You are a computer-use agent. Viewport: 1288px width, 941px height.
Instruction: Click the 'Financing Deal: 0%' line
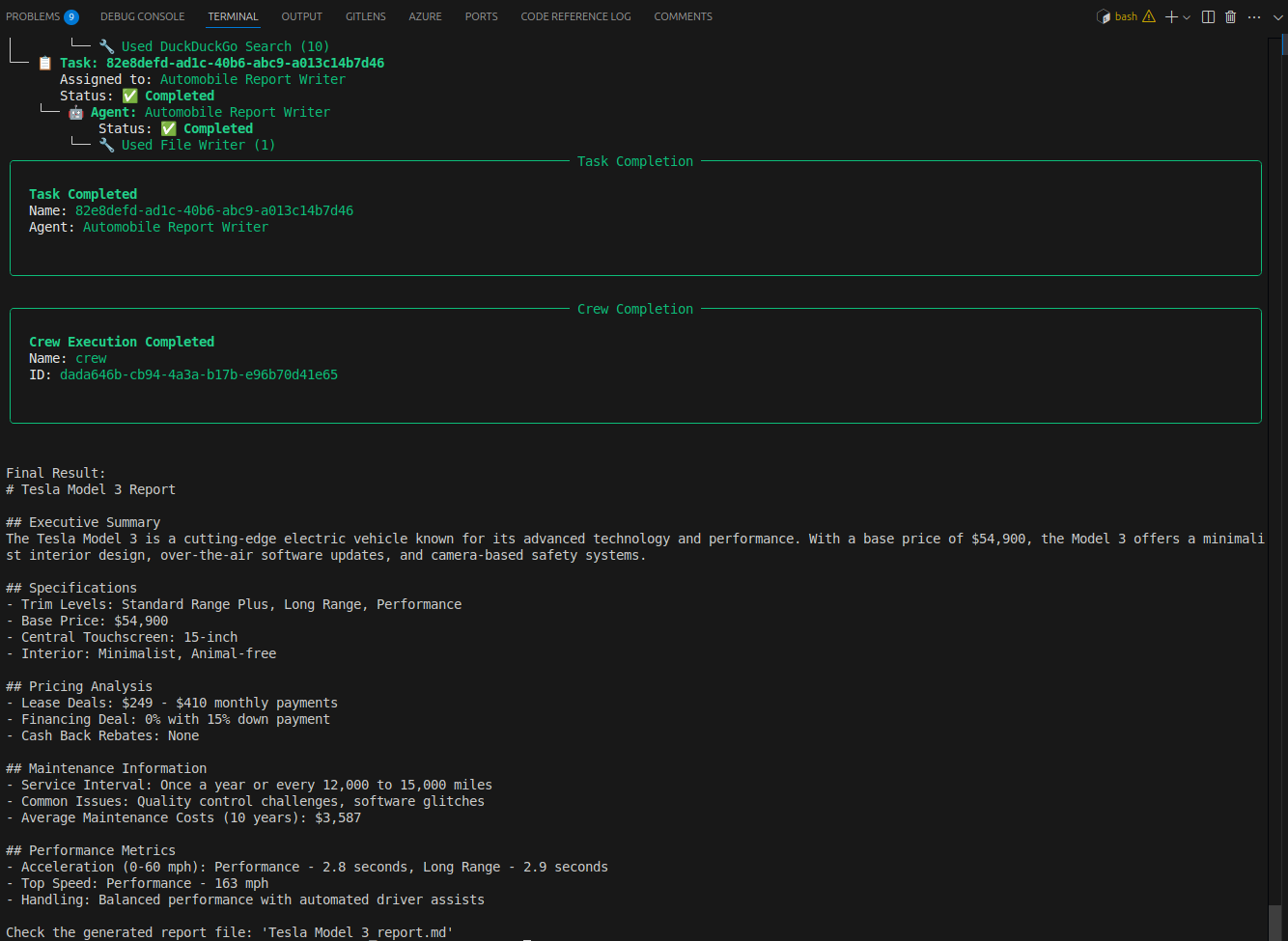168,719
